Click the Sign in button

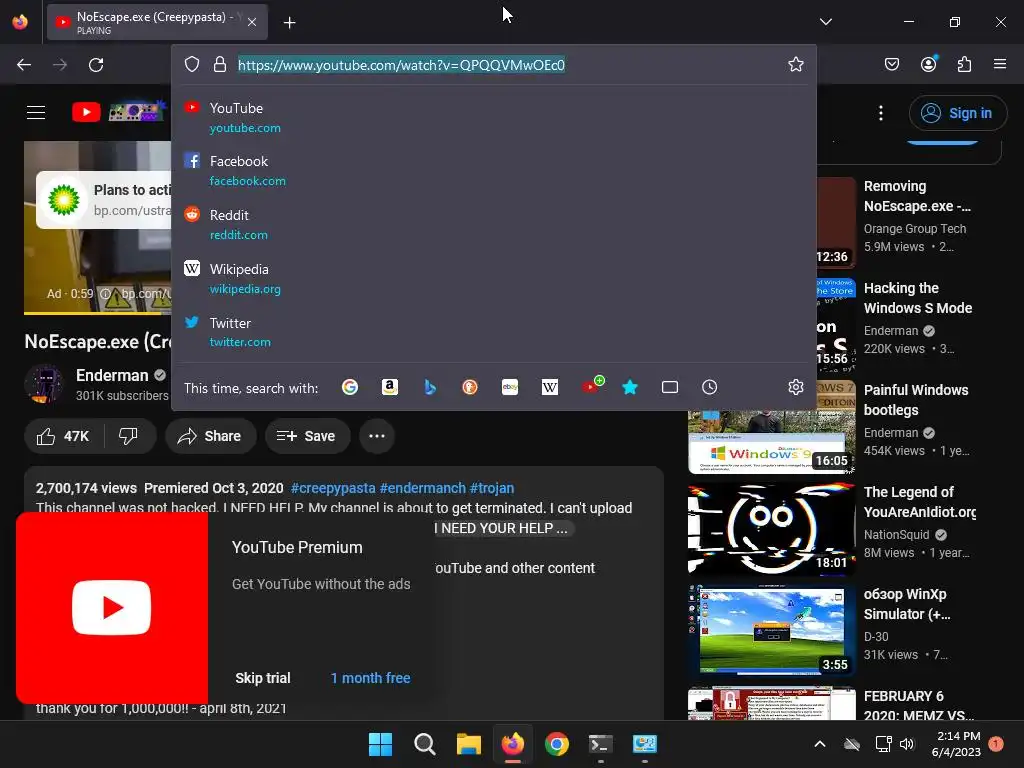[x=957, y=113]
